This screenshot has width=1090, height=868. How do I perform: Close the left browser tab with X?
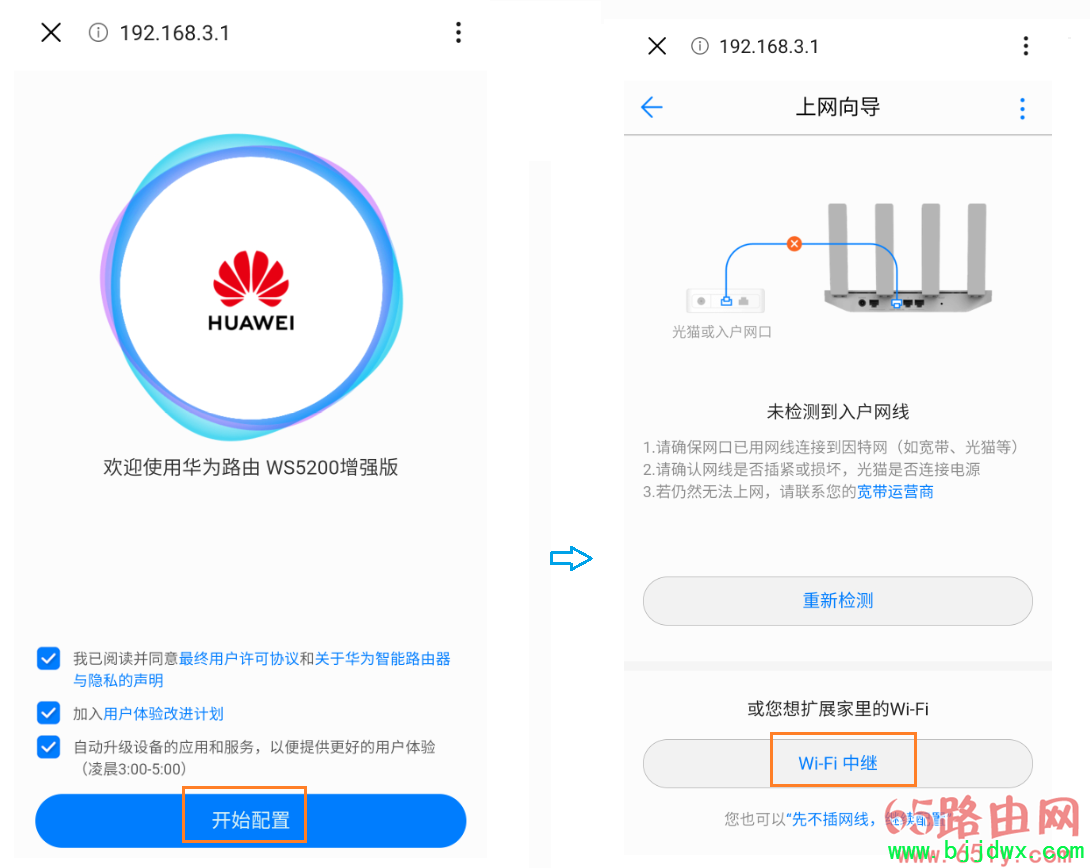point(51,32)
